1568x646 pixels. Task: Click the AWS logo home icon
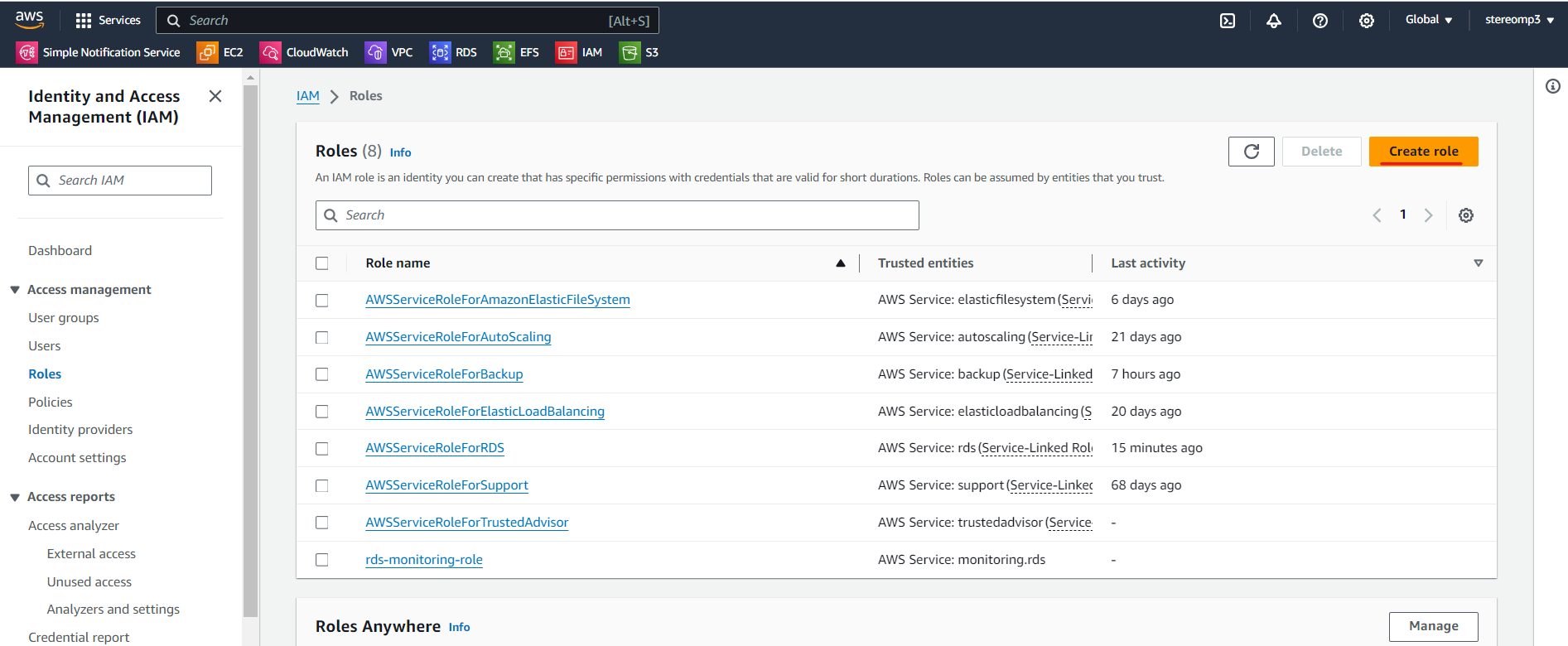point(29,19)
